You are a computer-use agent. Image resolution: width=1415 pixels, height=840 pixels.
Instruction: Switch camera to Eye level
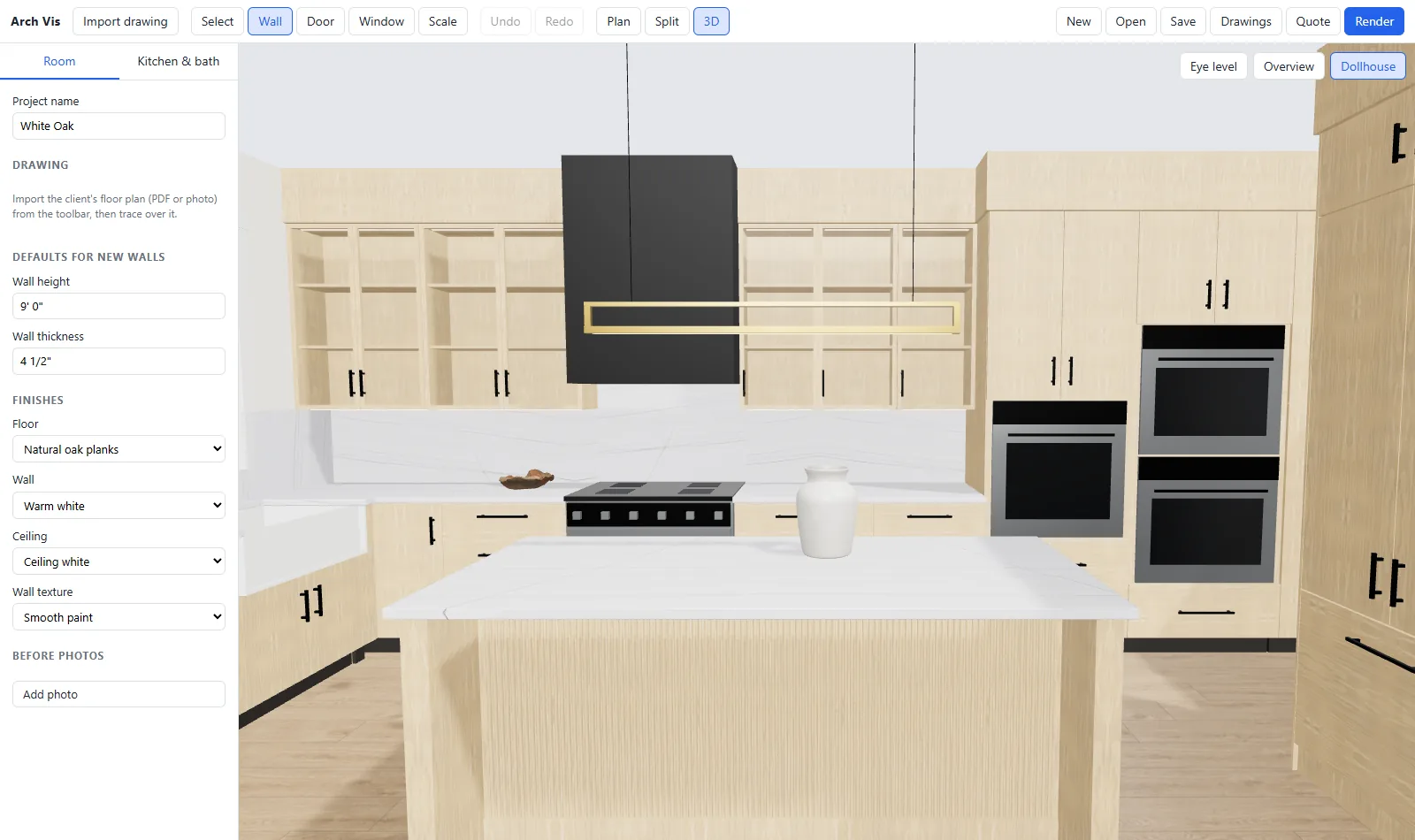[1213, 66]
